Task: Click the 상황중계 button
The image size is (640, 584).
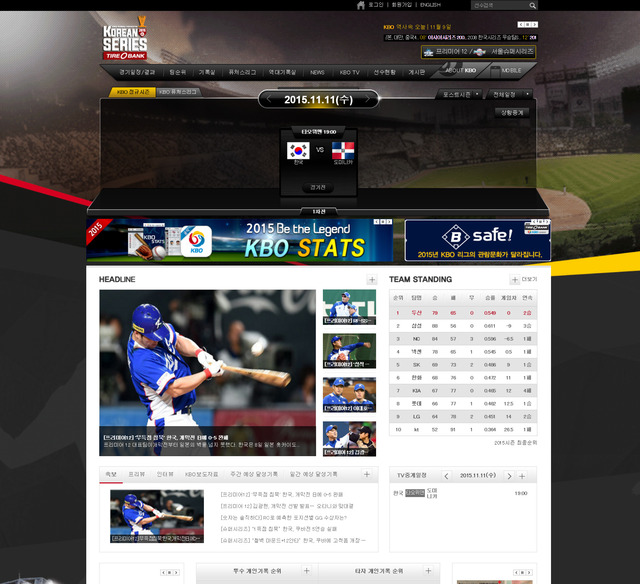Action: click(x=512, y=113)
